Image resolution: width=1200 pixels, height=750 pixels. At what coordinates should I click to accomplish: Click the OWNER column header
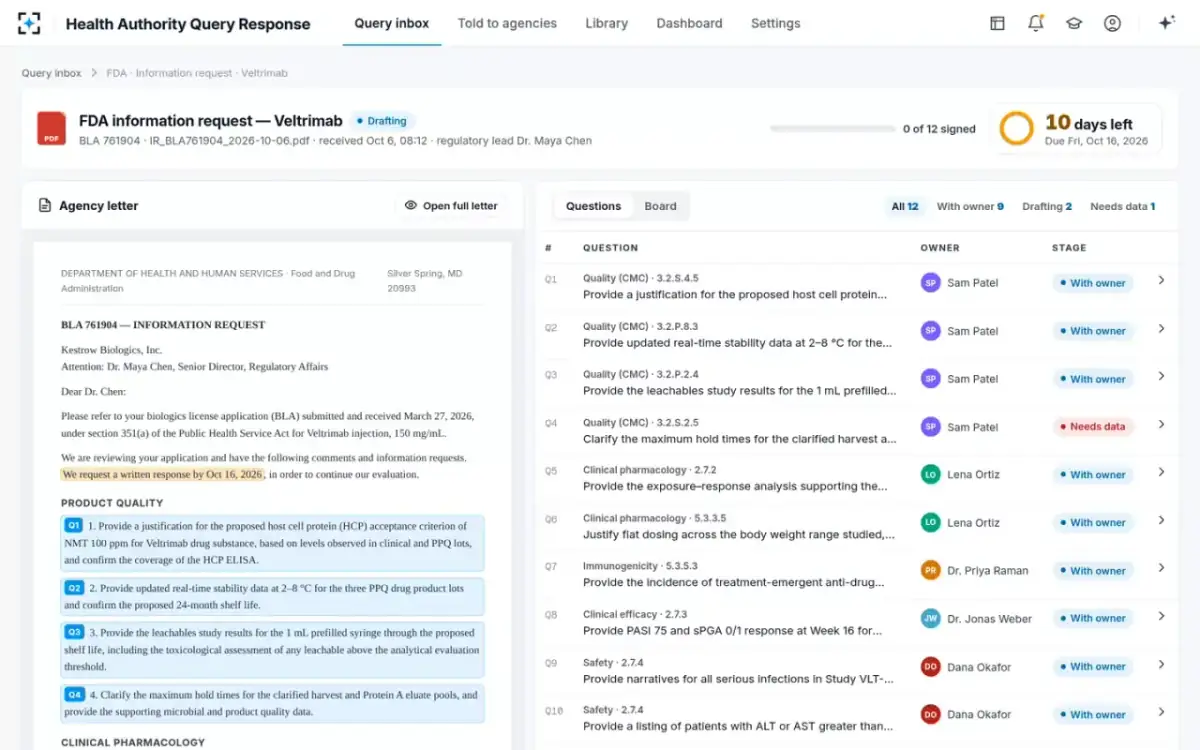[940, 248]
